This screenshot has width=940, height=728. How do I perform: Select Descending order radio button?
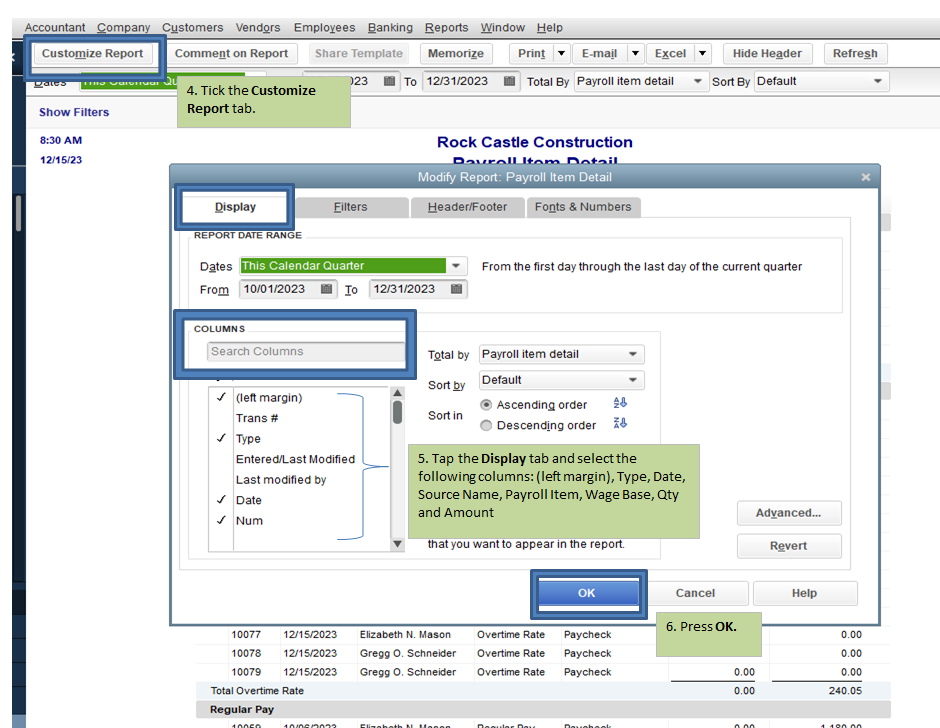[x=486, y=425]
